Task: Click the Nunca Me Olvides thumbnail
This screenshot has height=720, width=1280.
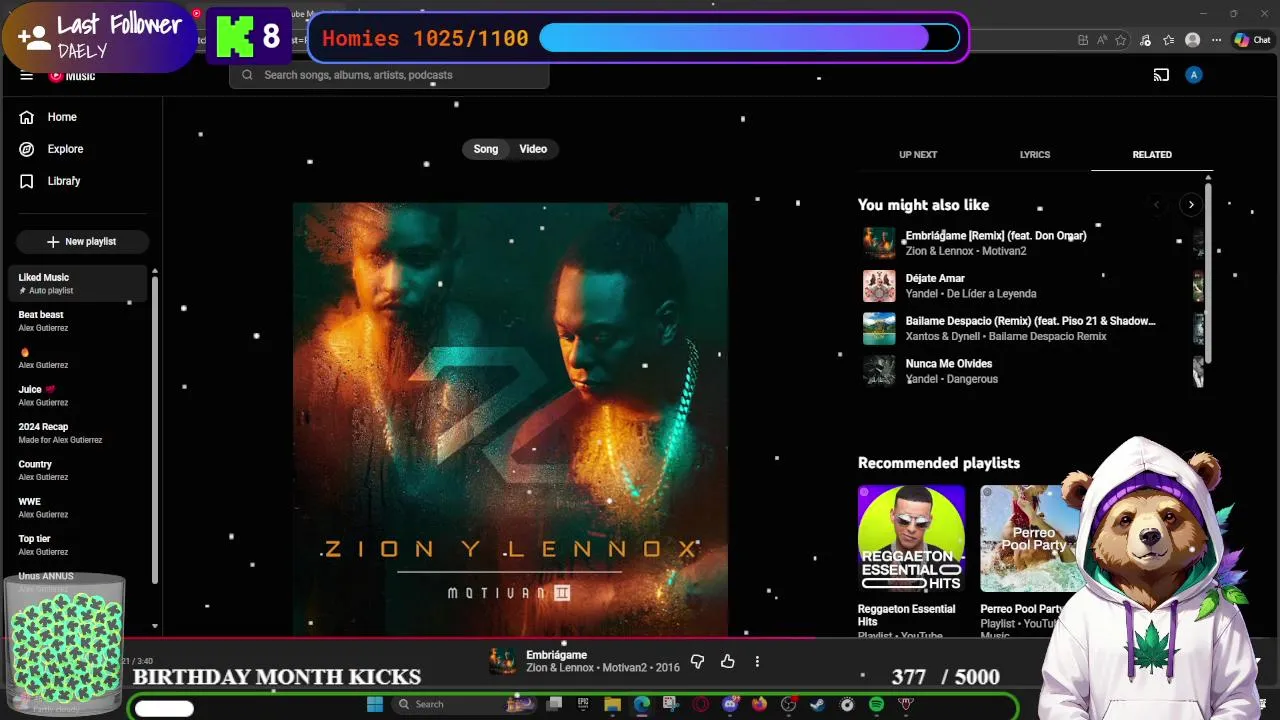Action: pyautogui.click(x=879, y=371)
